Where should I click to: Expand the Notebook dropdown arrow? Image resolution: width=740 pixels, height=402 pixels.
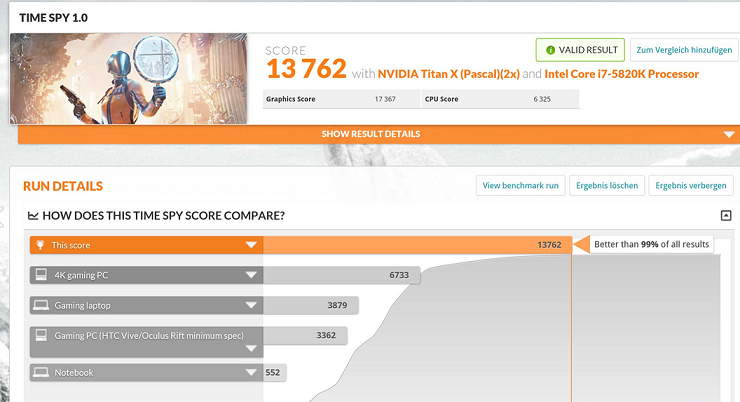click(251, 372)
